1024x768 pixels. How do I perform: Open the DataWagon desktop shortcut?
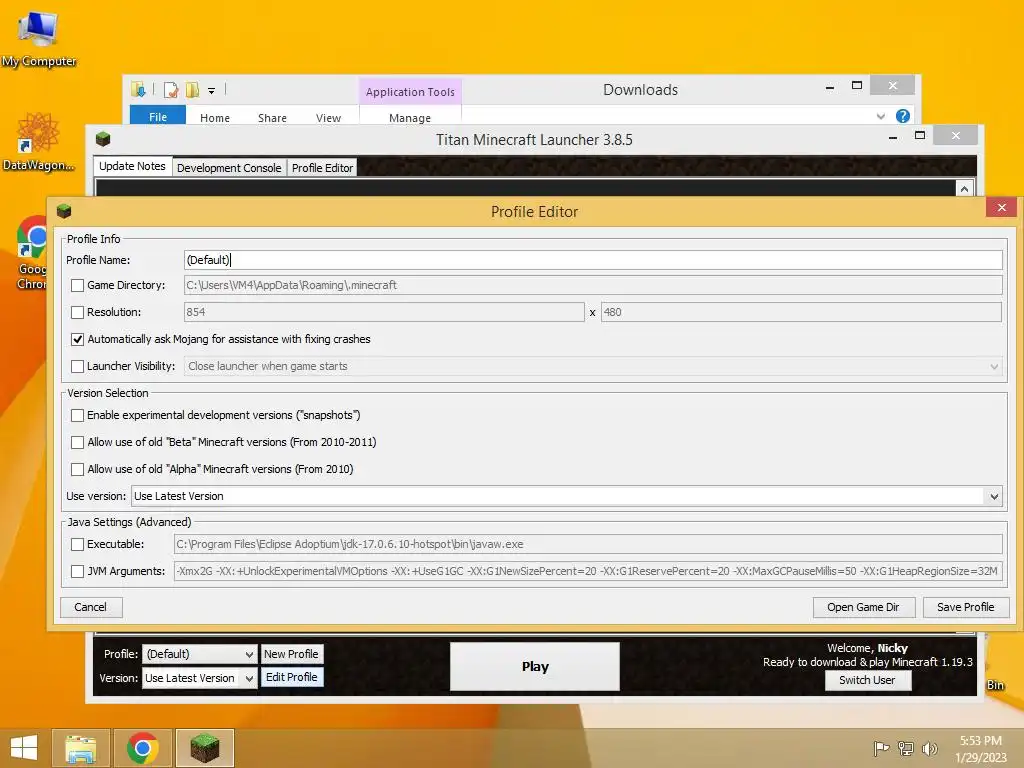38,141
